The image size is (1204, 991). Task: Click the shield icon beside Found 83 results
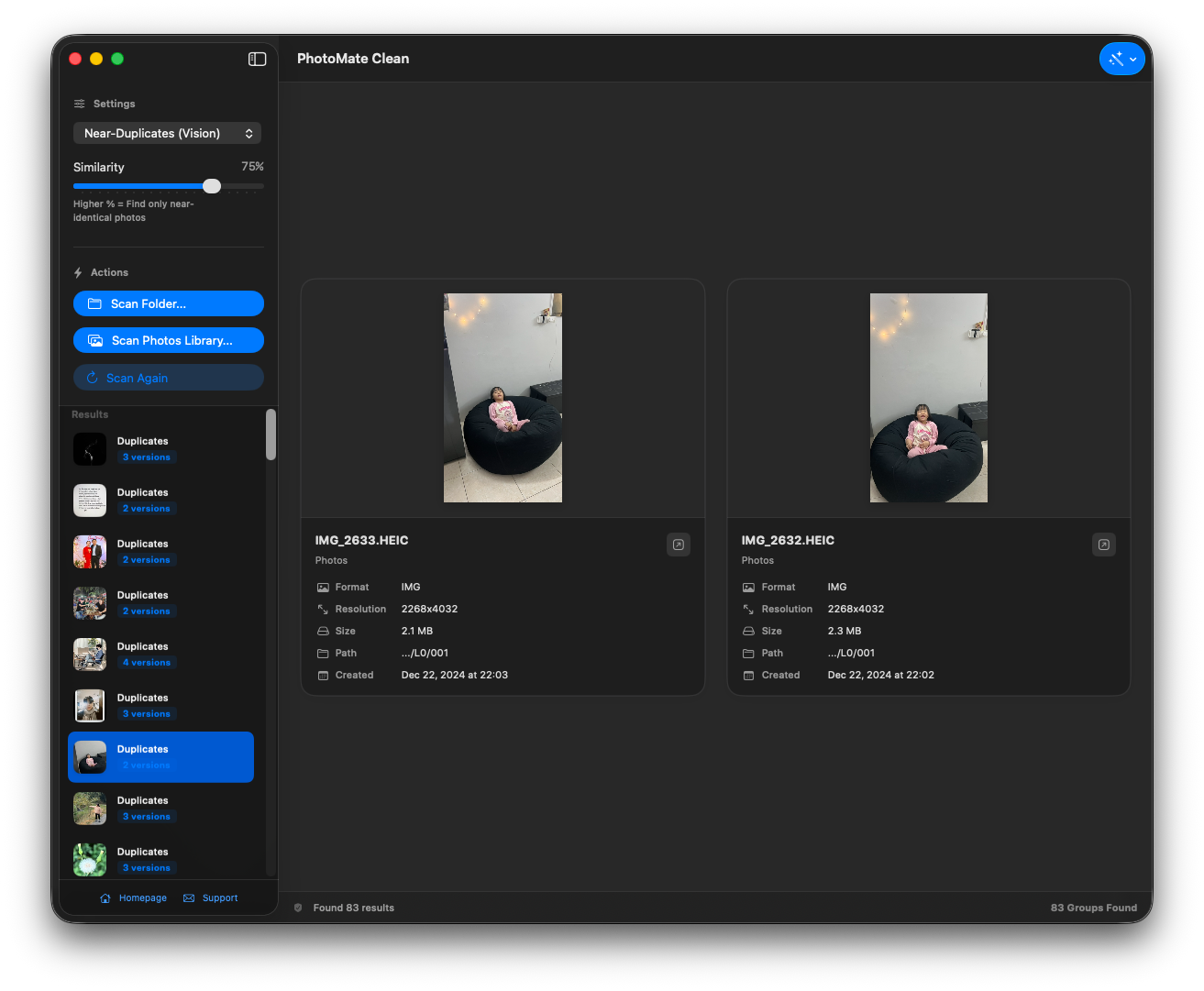297,907
